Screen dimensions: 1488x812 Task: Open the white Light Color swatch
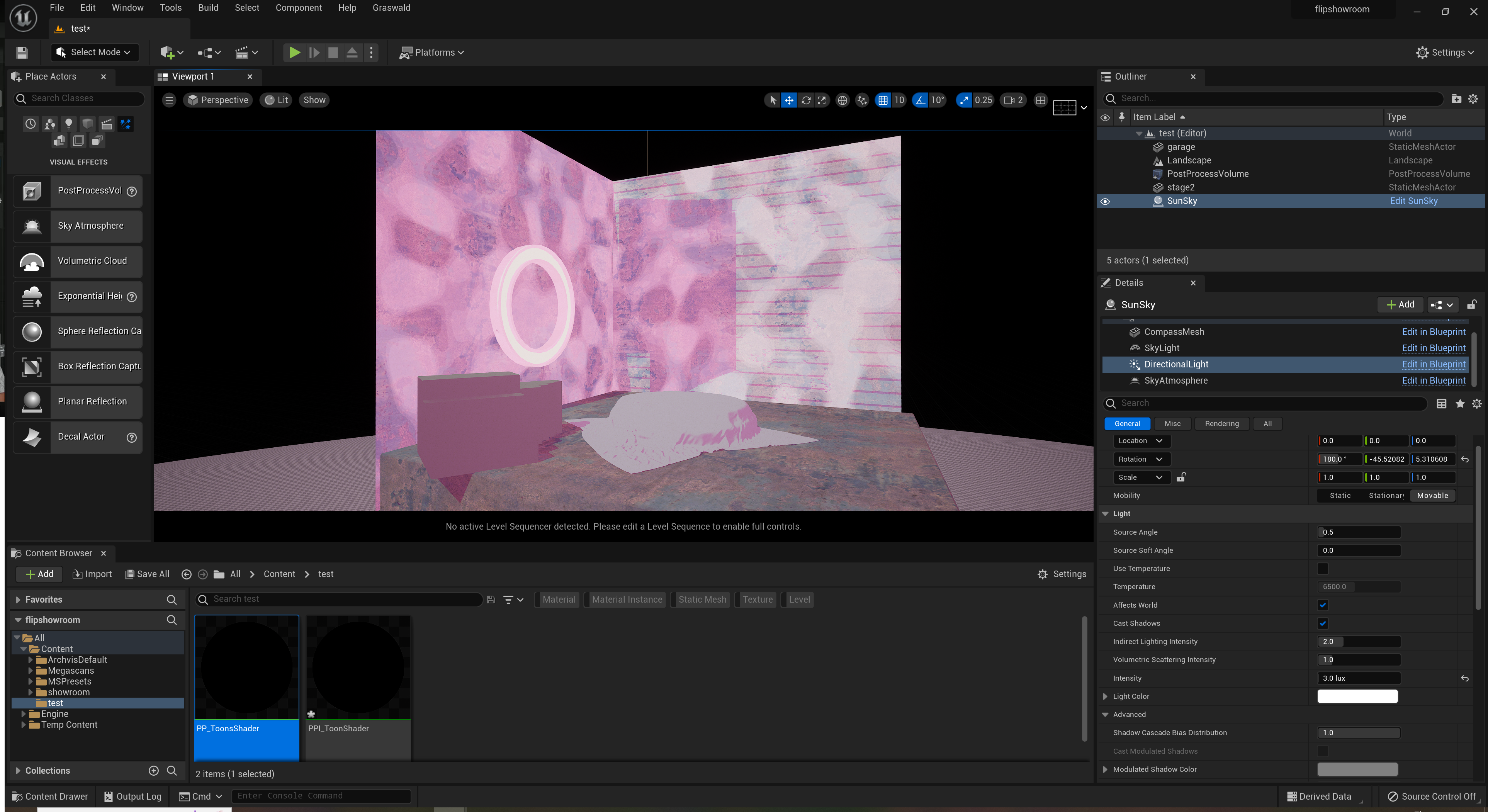[x=1357, y=696]
